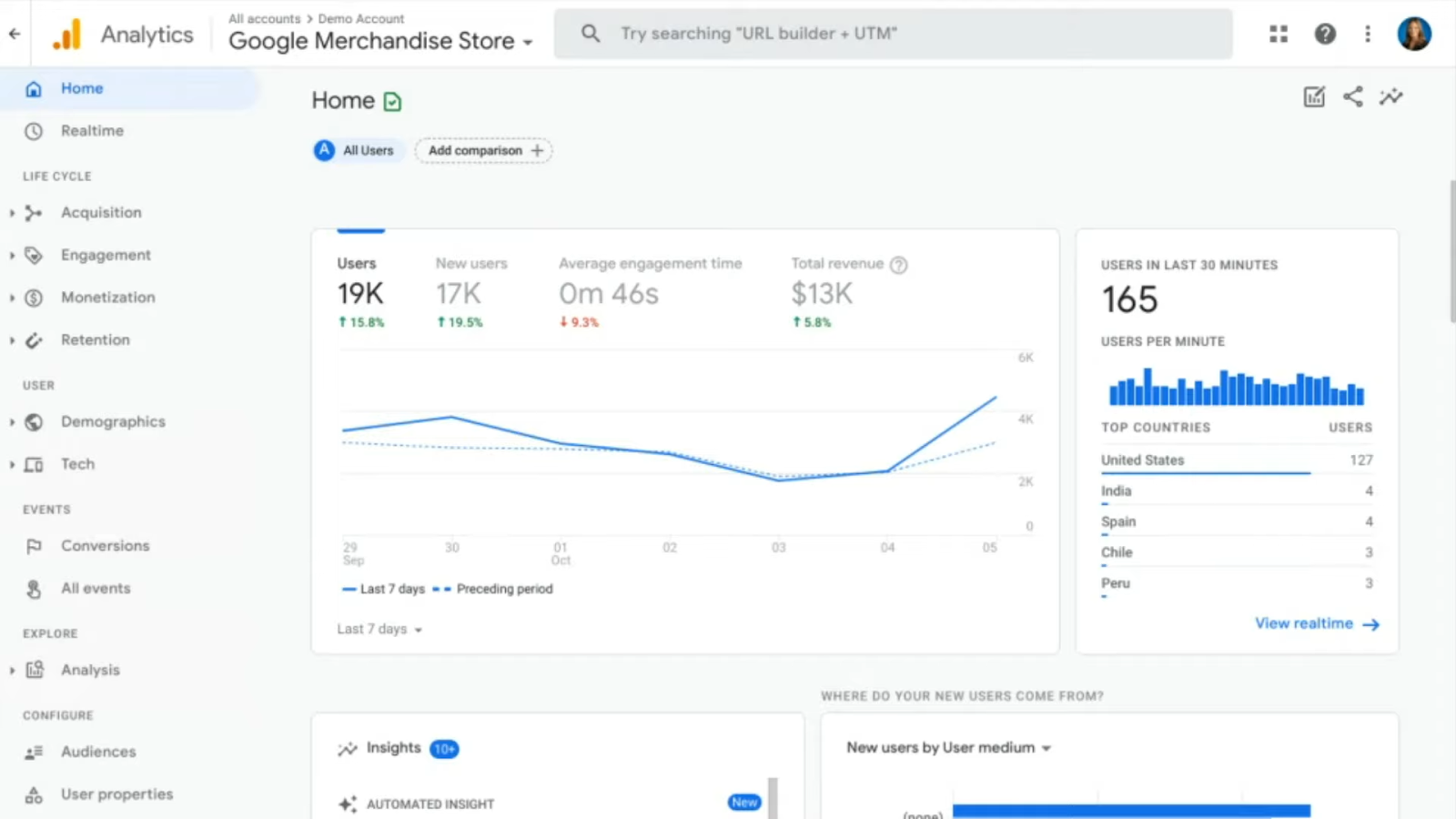1456x819 pixels.
Task: Select the New users metric tab
Action: coord(471,292)
